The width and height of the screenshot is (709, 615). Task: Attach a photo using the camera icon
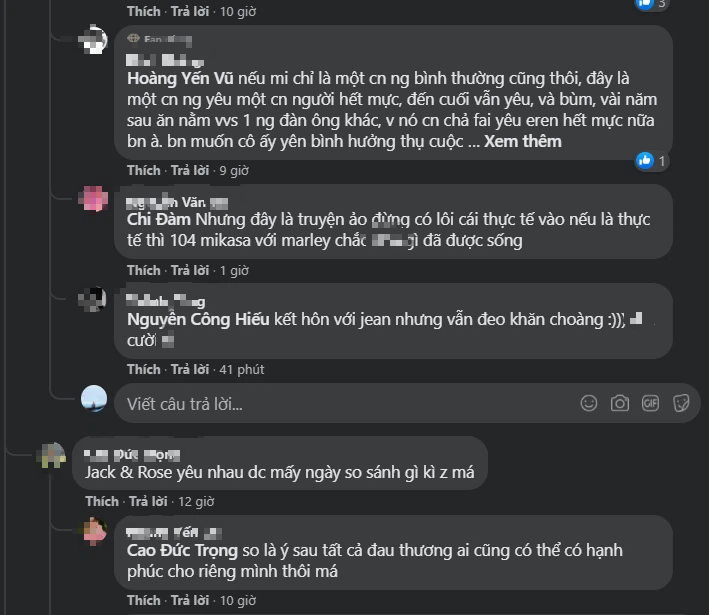(x=620, y=403)
